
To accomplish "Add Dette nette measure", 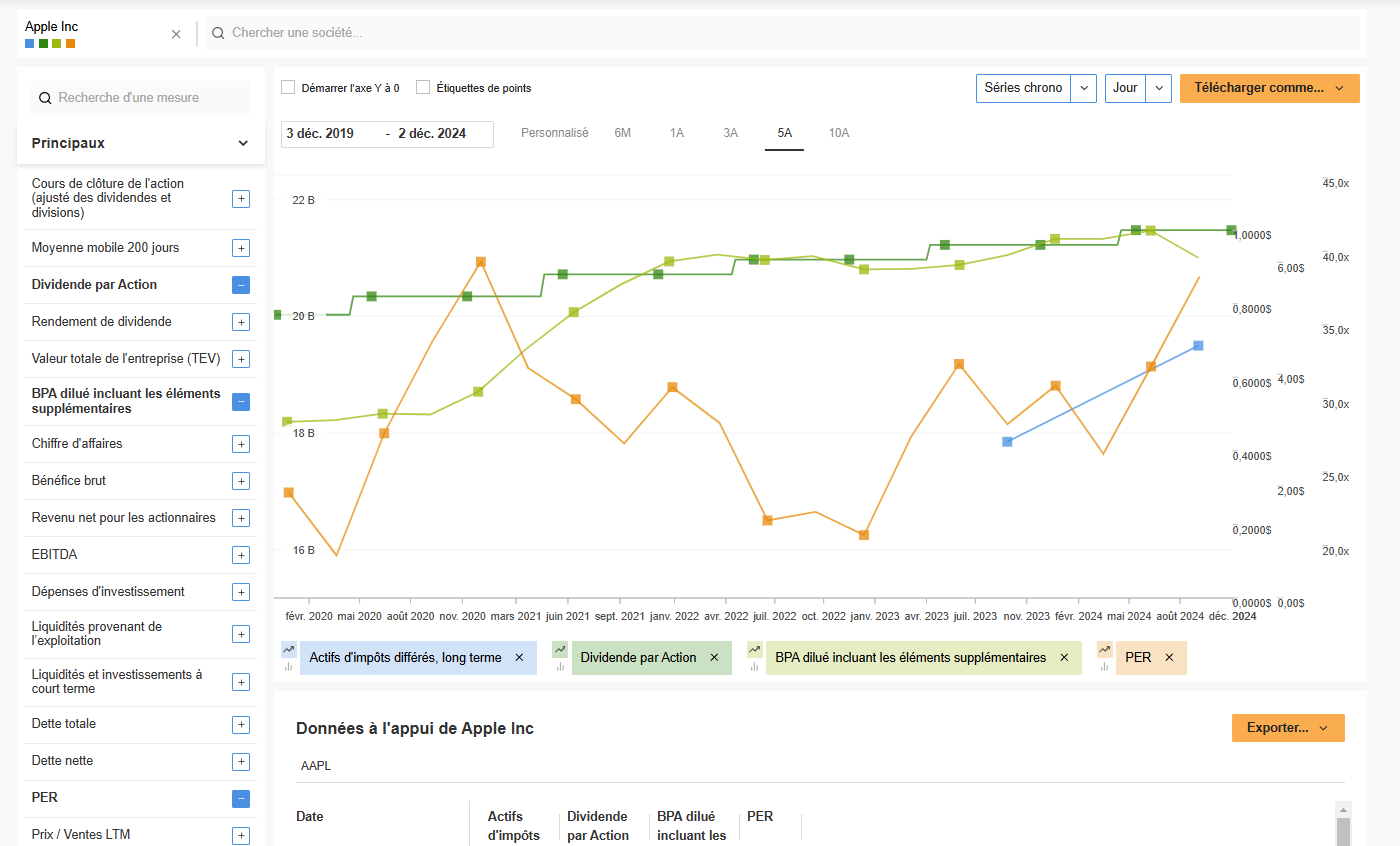I will [x=241, y=761].
